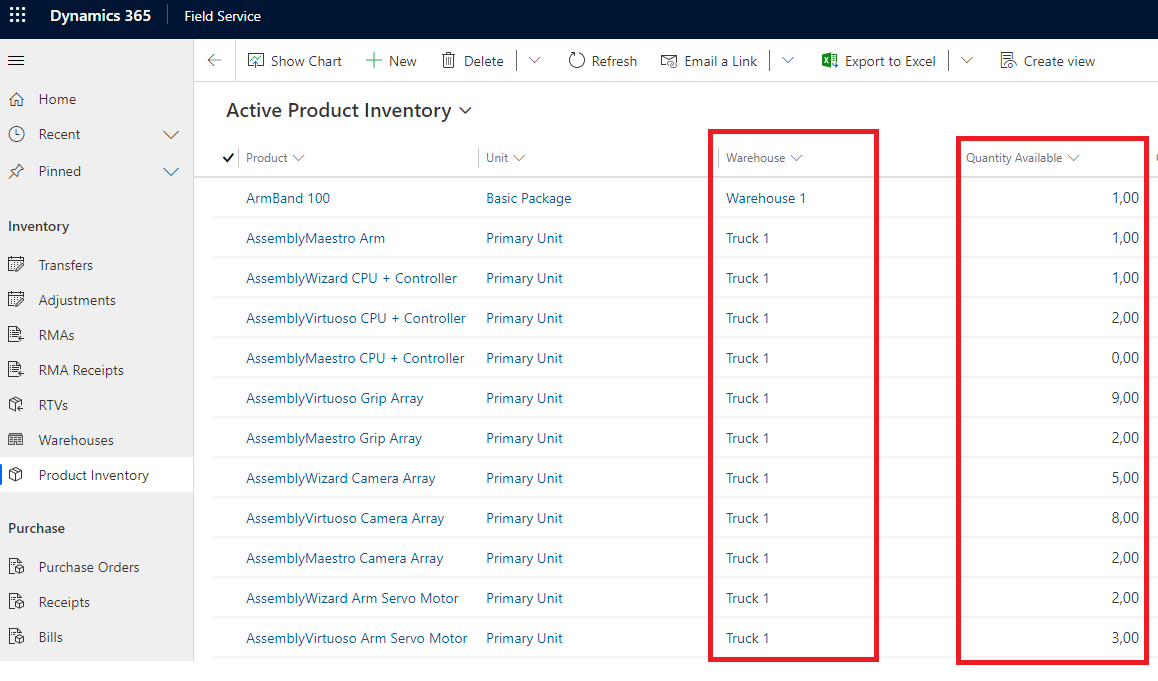The image size is (1158, 681).
Task: Toggle the select-all checkmark in grid header
Action: 228,157
